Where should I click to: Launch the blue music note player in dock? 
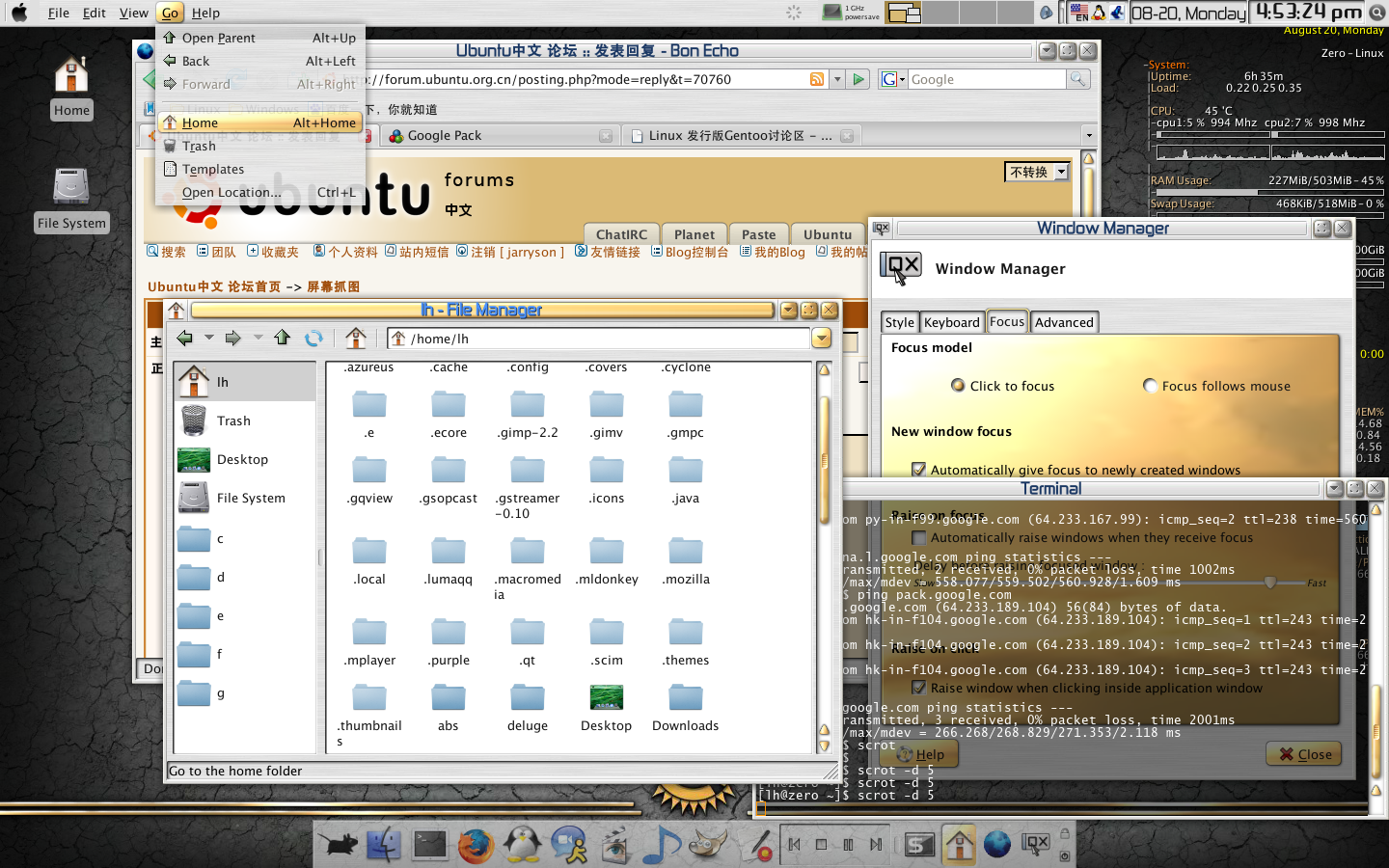(661, 845)
